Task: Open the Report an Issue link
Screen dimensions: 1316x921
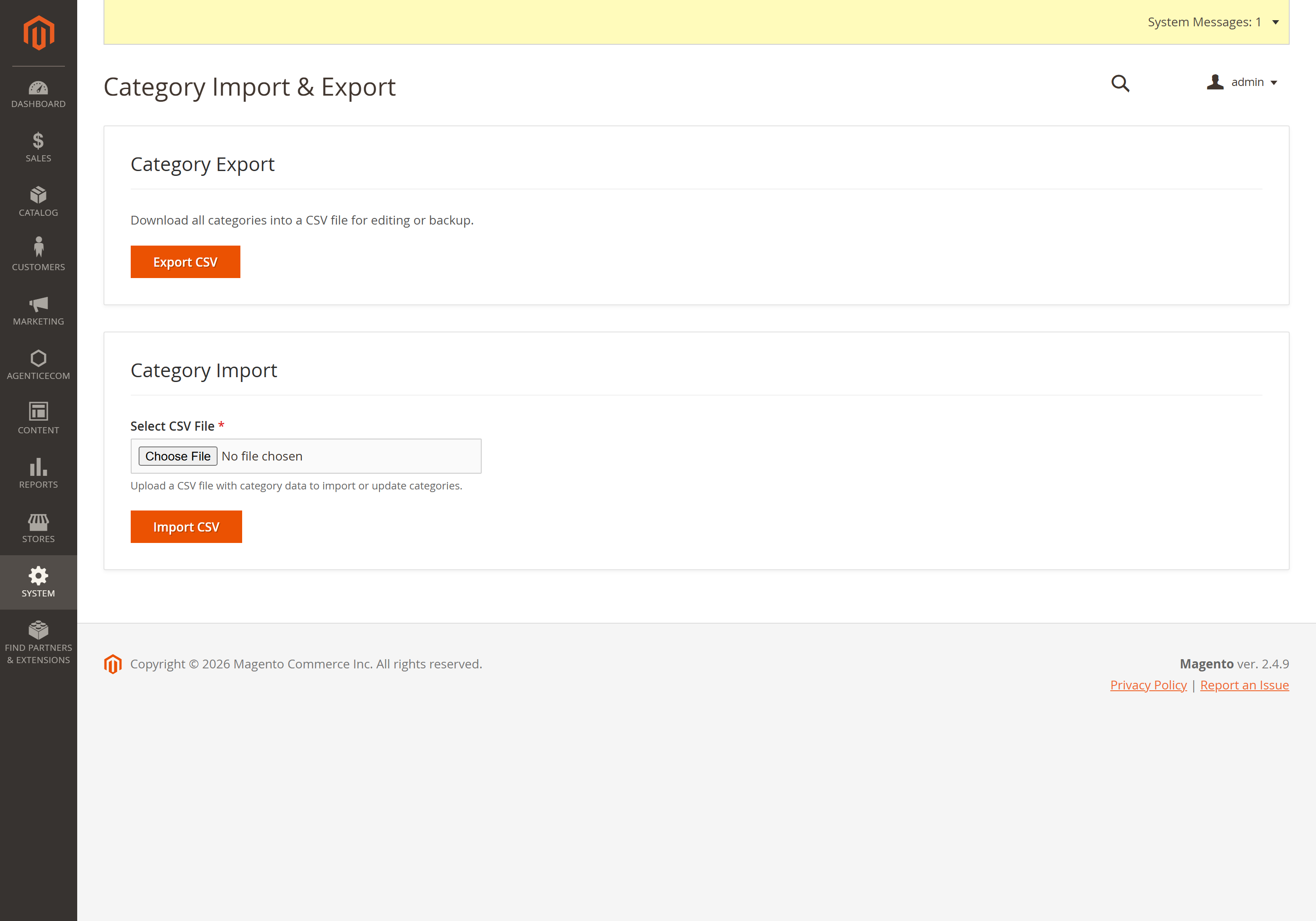Action: (x=1244, y=685)
